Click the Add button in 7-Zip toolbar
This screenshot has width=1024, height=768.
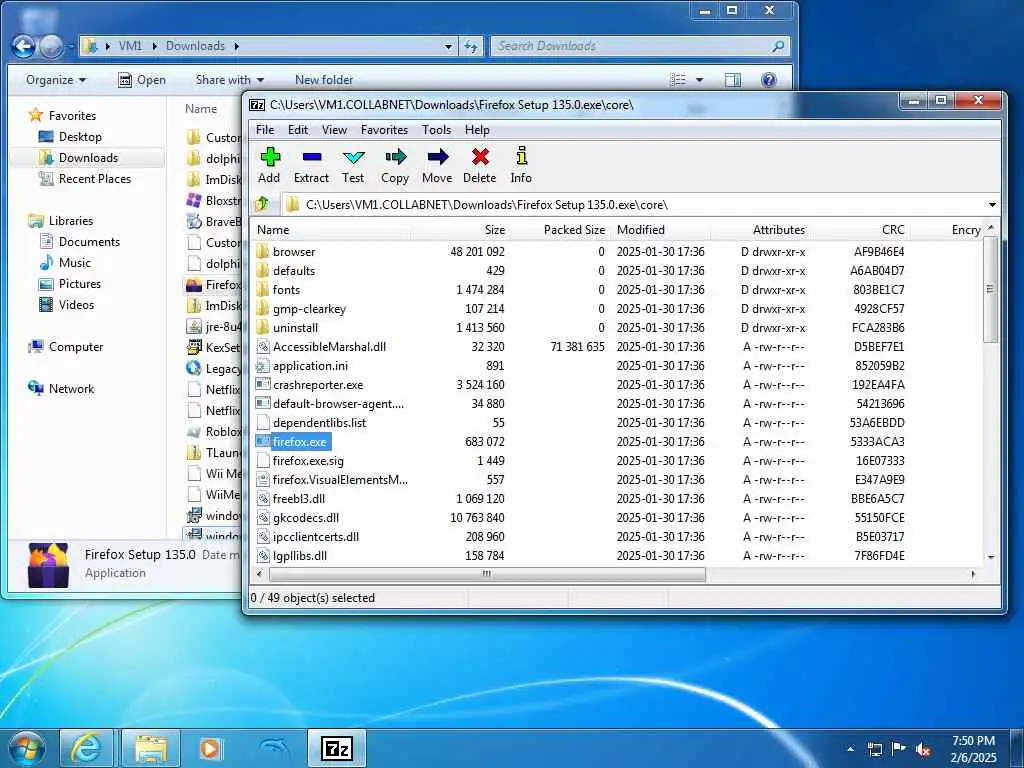(x=269, y=165)
